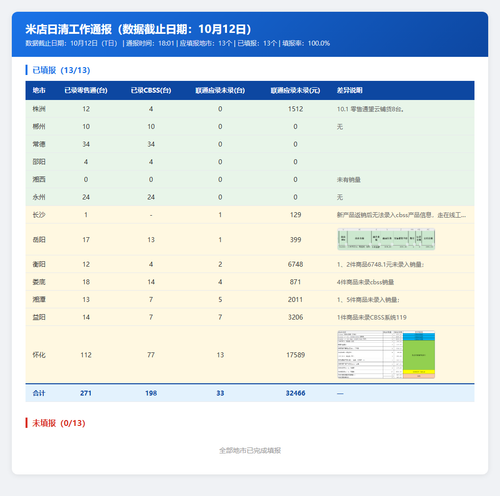This screenshot has height=496, width=500.
Task: Click the value 77 in 怀化 row
Action: [151, 355]
